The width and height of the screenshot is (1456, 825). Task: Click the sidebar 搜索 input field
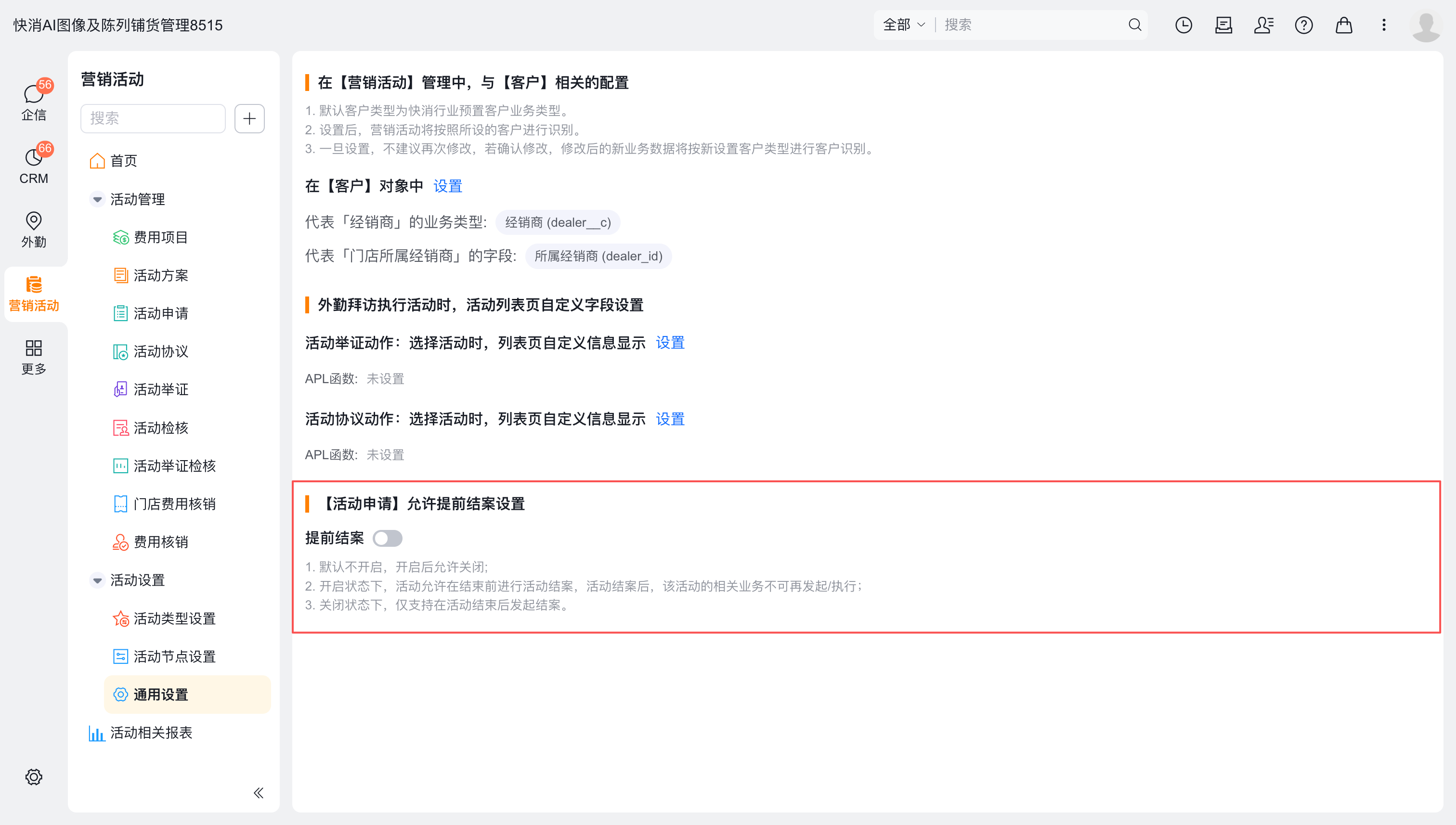(153, 118)
